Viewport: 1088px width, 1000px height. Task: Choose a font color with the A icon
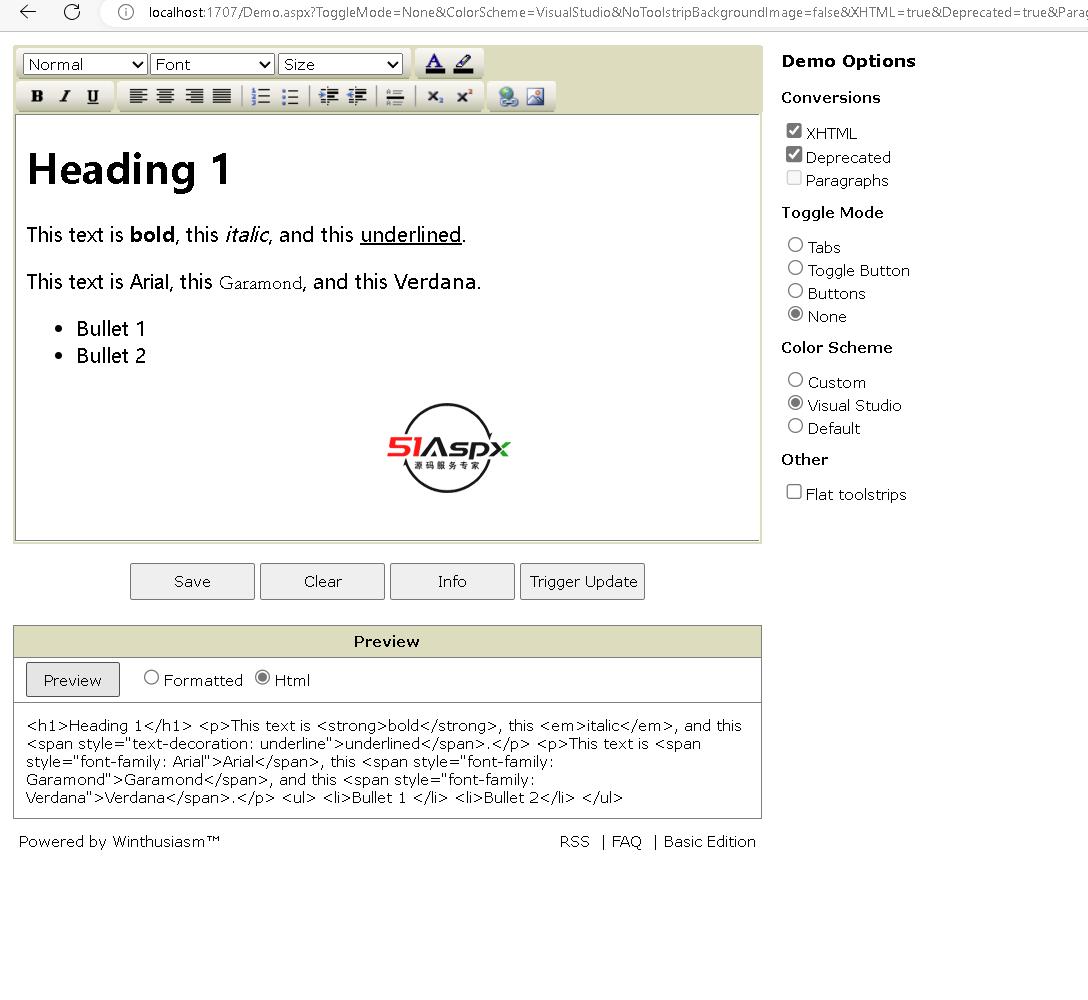coord(434,63)
